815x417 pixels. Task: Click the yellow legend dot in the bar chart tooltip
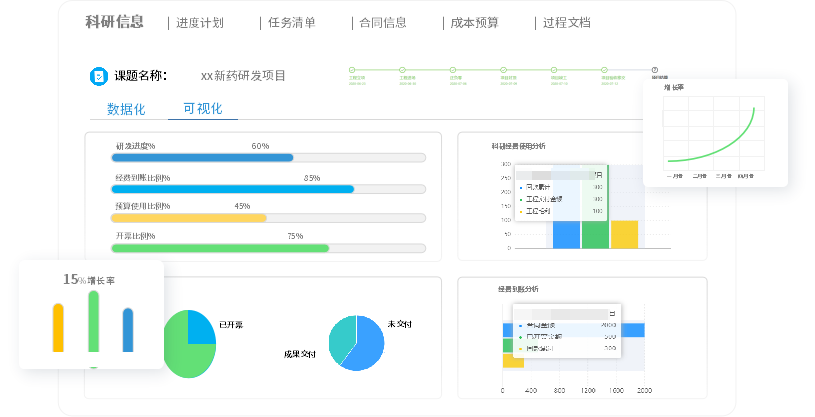point(521,212)
